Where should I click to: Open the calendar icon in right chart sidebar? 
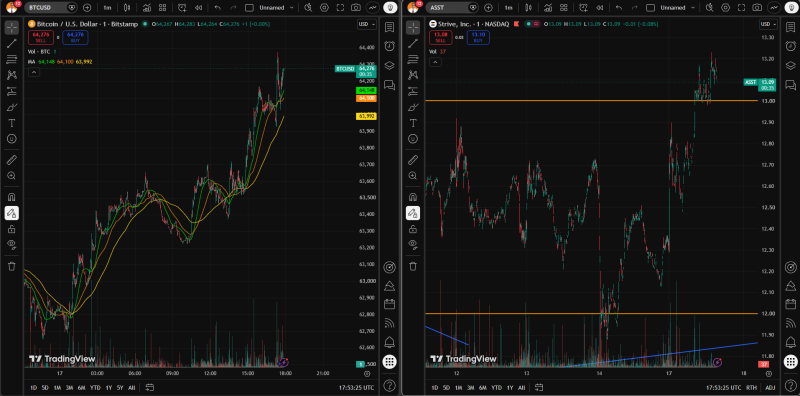pyautogui.click(x=790, y=304)
